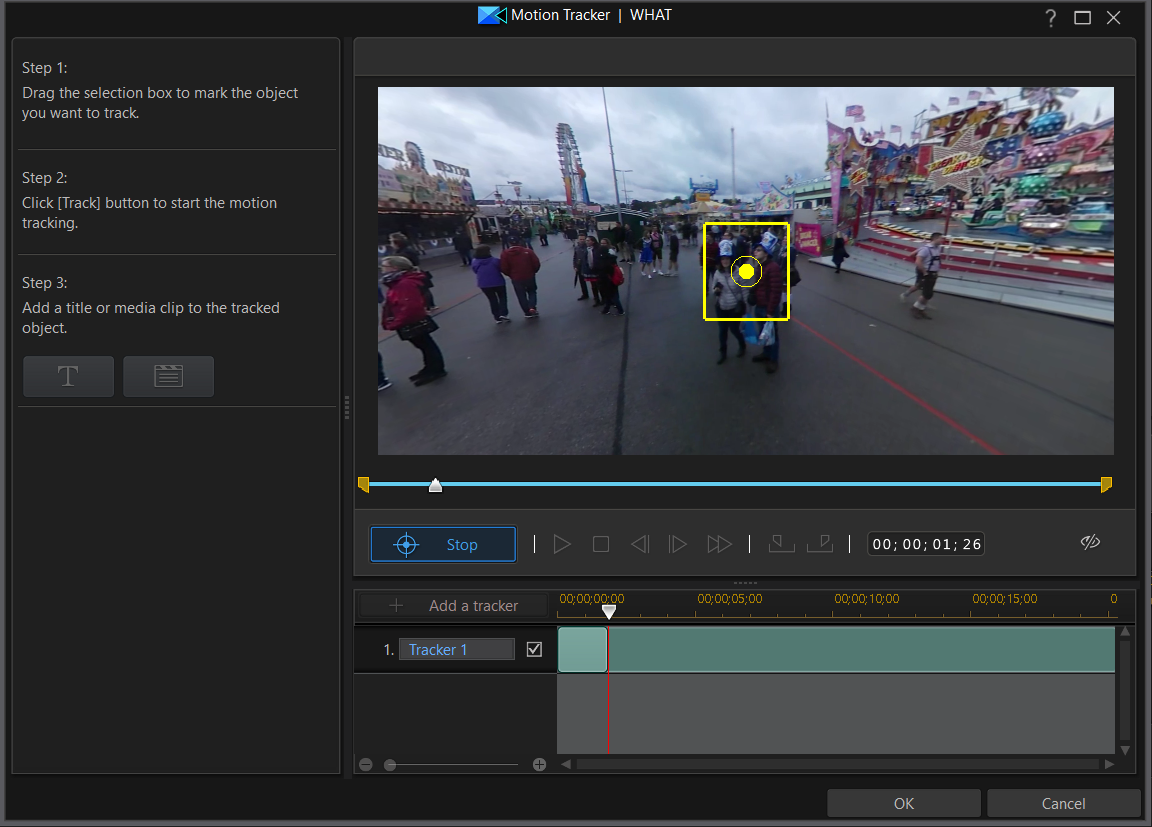Toggle the Tracker 1 enabled checkbox
1152x827 pixels.
pos(534,649)
